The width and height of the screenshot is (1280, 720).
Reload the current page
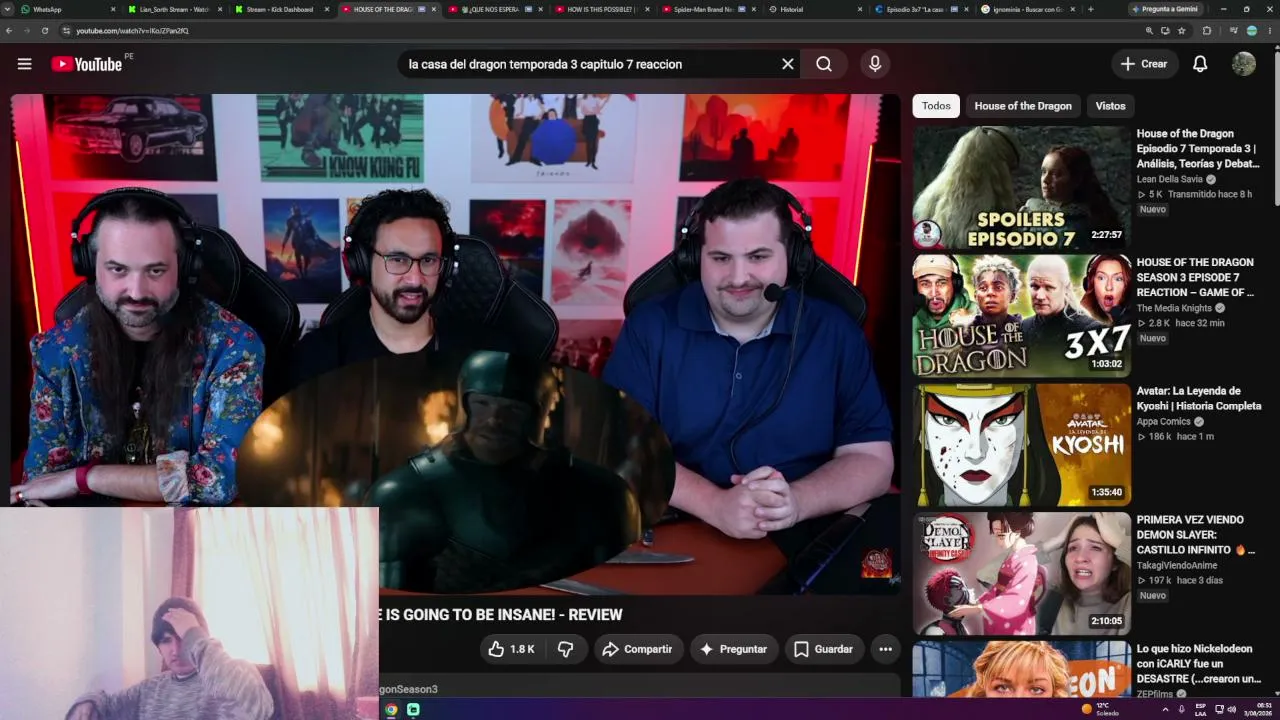pos(45,31)
